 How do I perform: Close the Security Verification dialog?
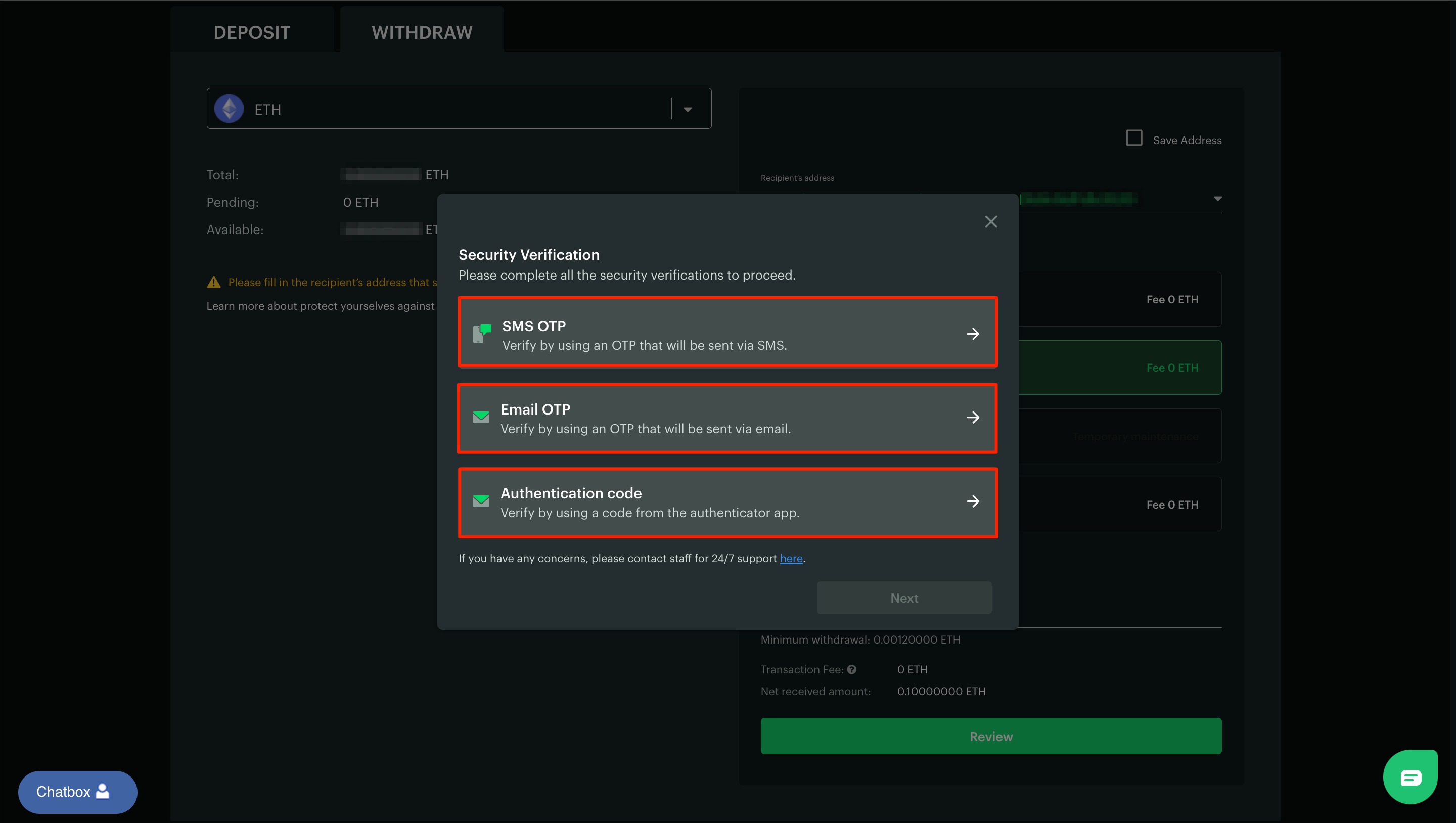[x=991, y=221]
